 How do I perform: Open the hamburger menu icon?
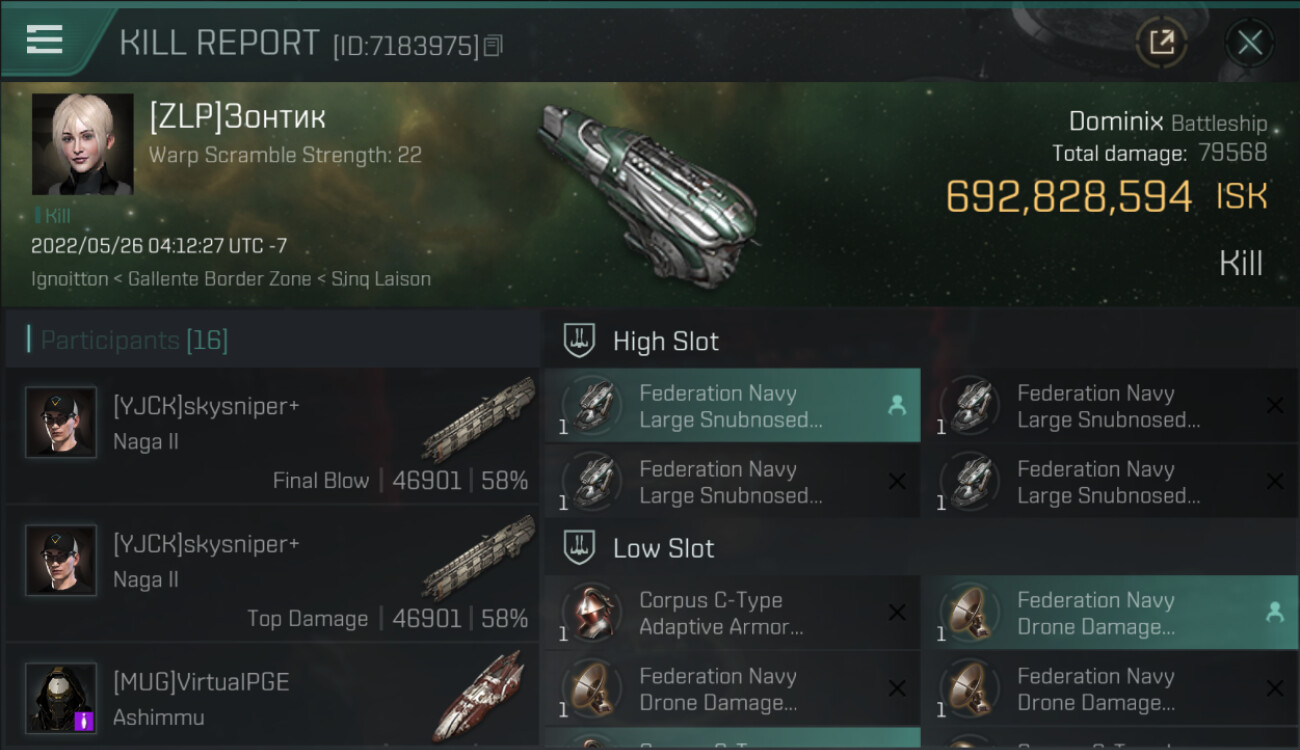(x=45, y=39)
